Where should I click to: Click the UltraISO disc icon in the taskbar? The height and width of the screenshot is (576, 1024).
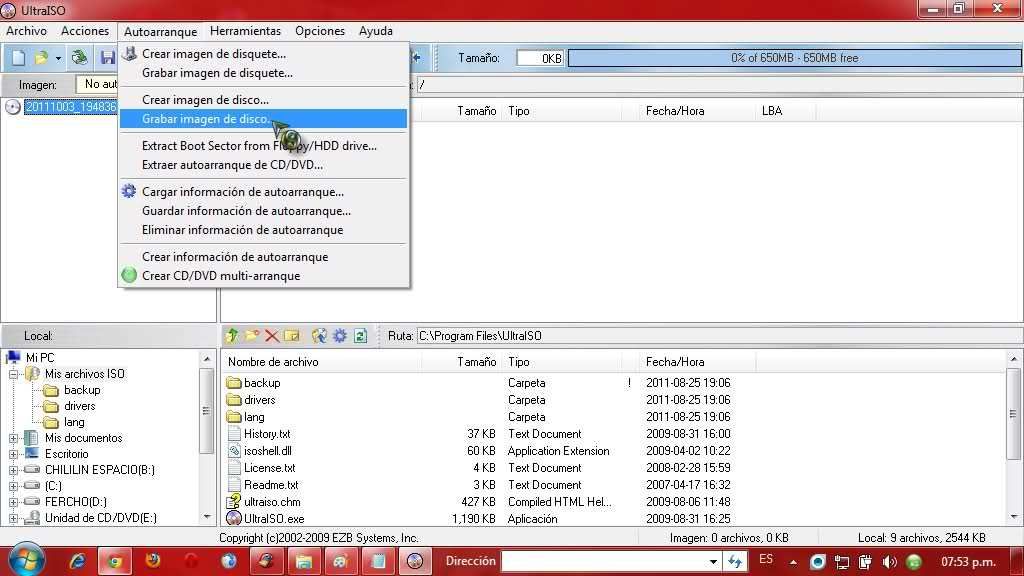coord(415,561)
